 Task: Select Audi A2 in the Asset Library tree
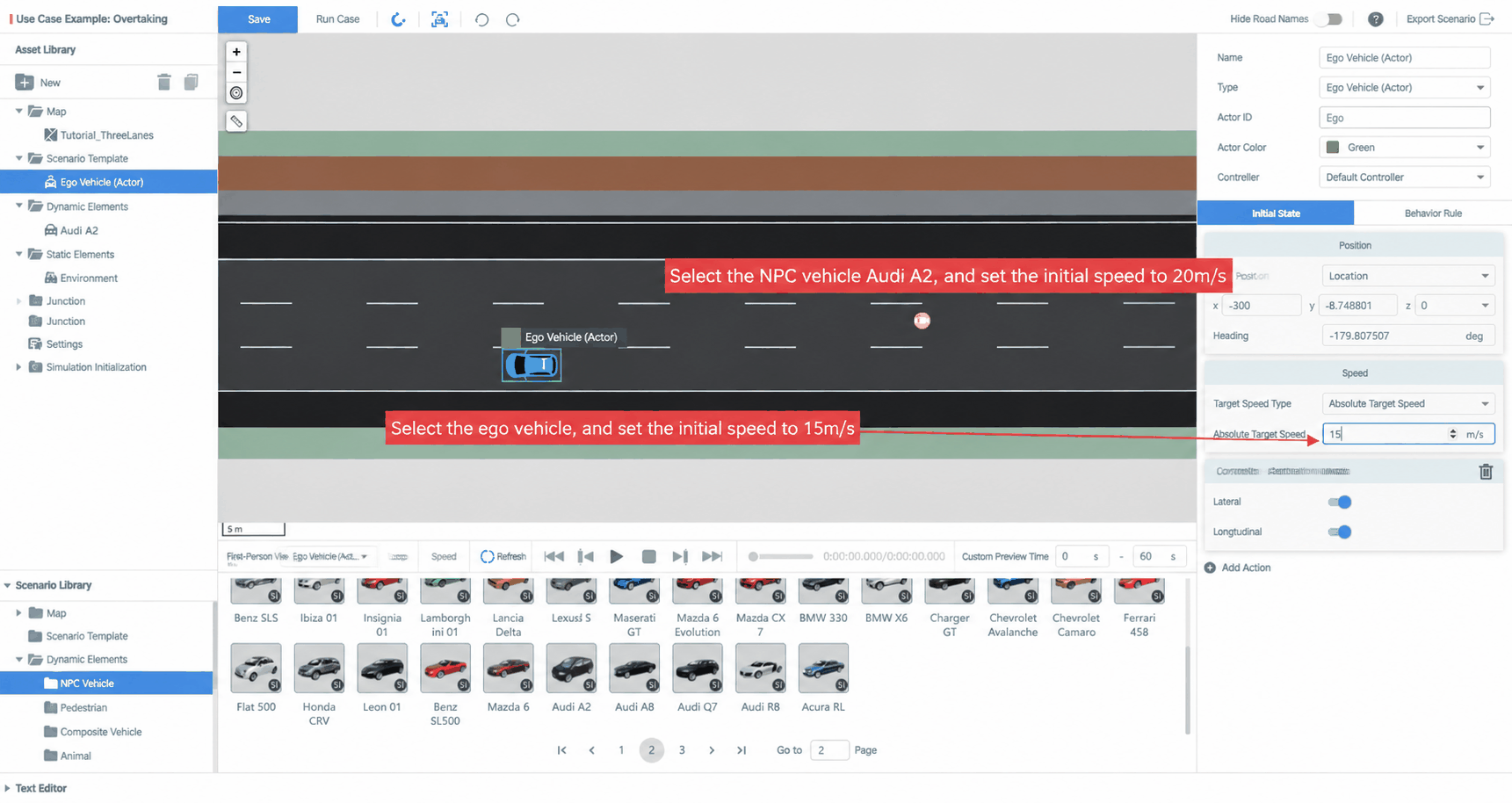(79, 230)
